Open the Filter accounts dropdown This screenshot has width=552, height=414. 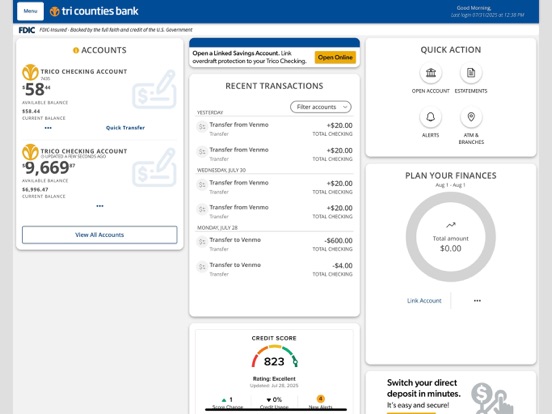point(321,107)
